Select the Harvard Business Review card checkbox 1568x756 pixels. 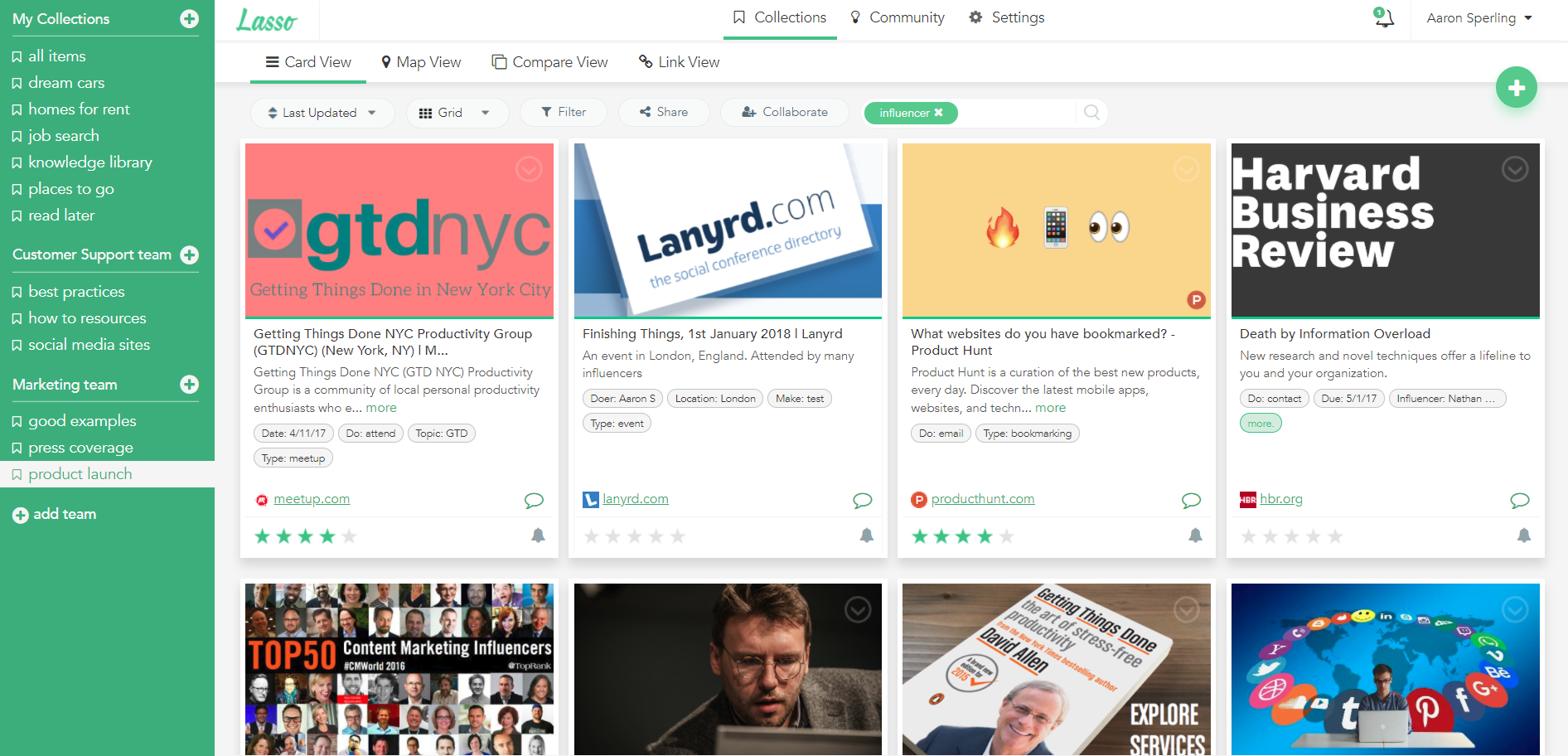pos(1514,170)
